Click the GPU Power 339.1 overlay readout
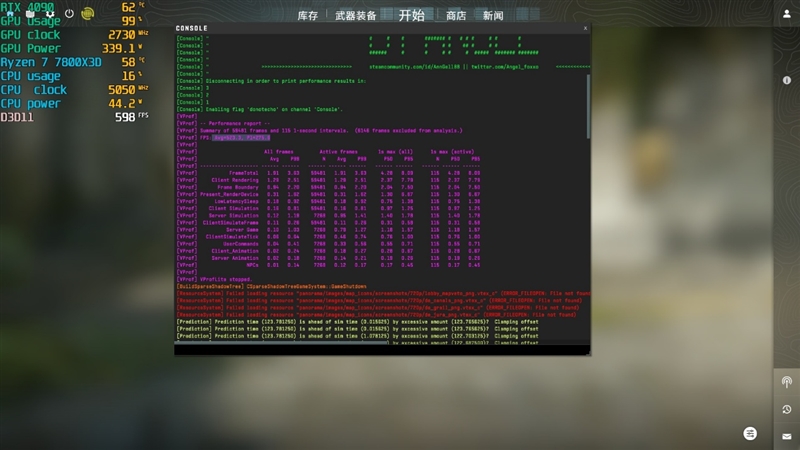This screenshot has height=450, width=800. [x=71, y=48]
